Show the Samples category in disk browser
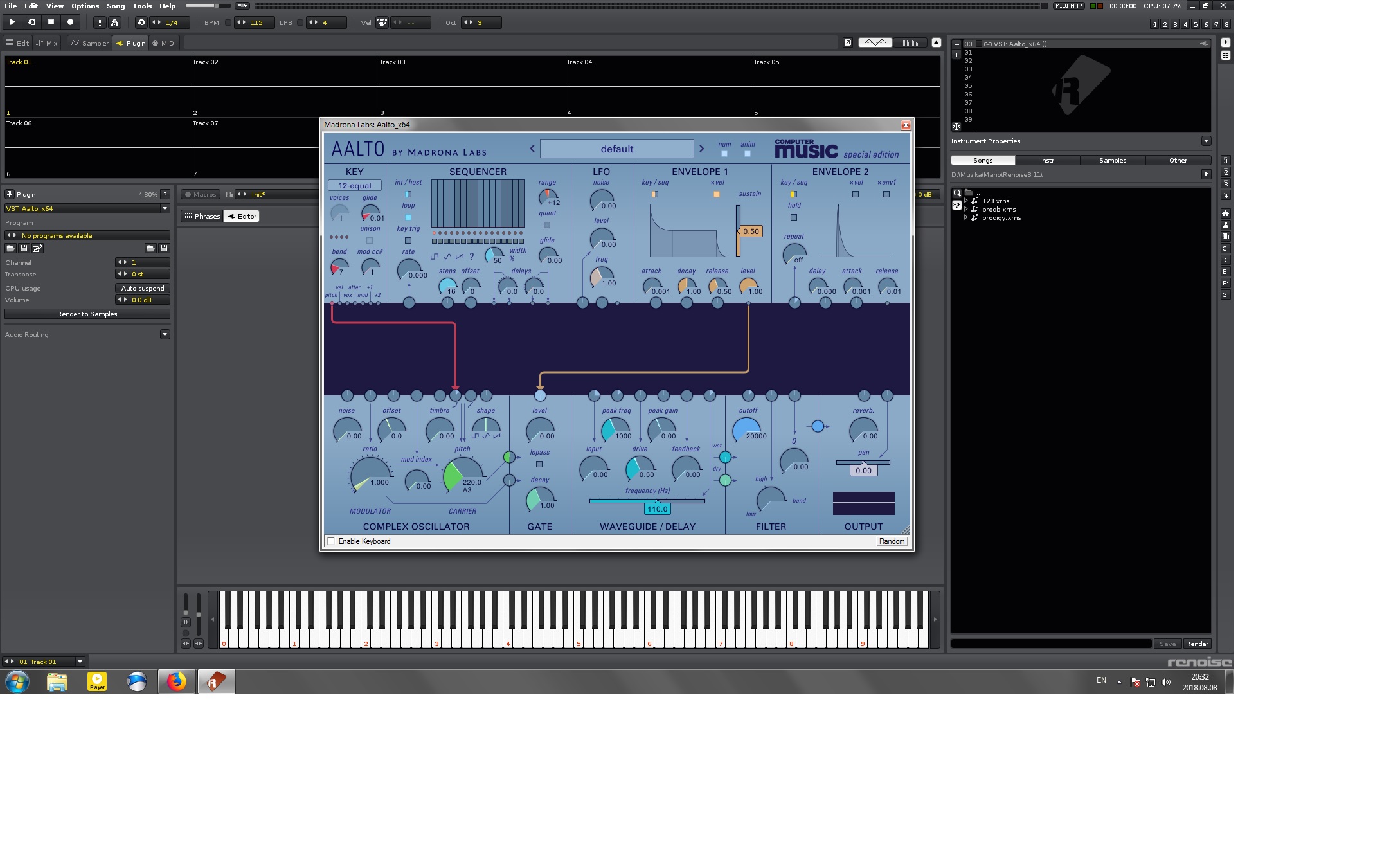This screenshot has width=1400, height=846. tap(1113, 160)
